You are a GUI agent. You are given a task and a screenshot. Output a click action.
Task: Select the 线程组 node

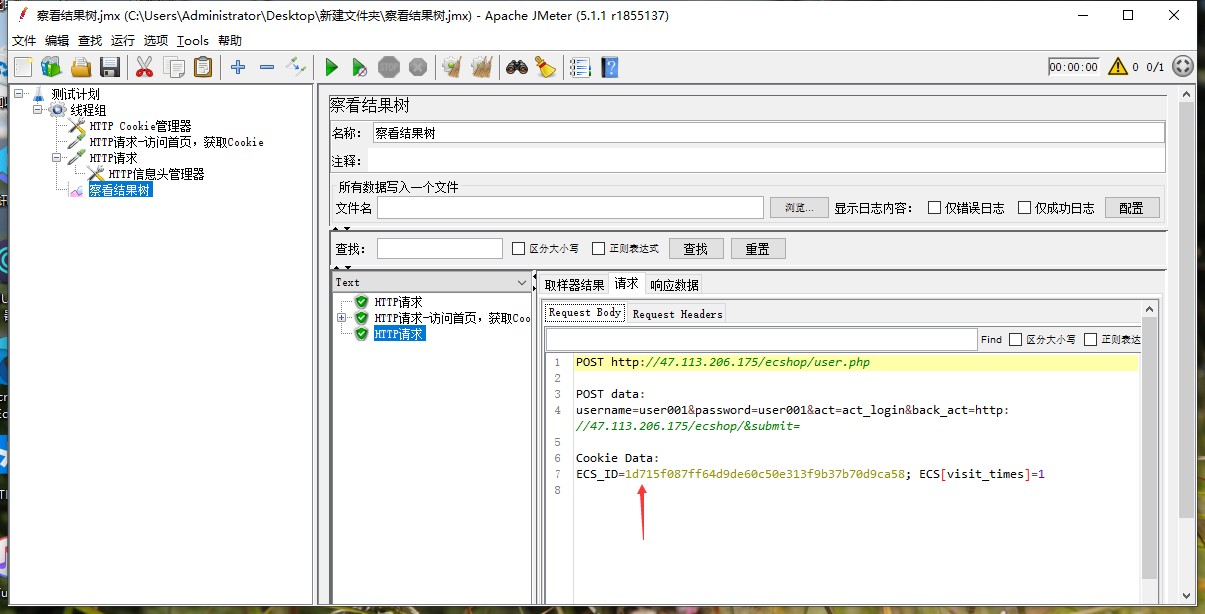tap(88, 110)
